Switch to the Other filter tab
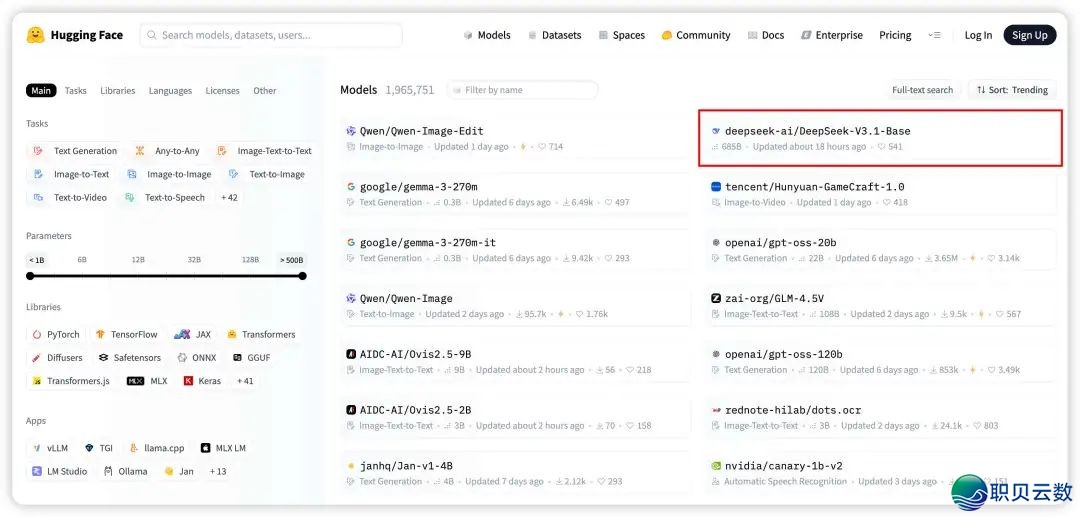 pos(264,91)
